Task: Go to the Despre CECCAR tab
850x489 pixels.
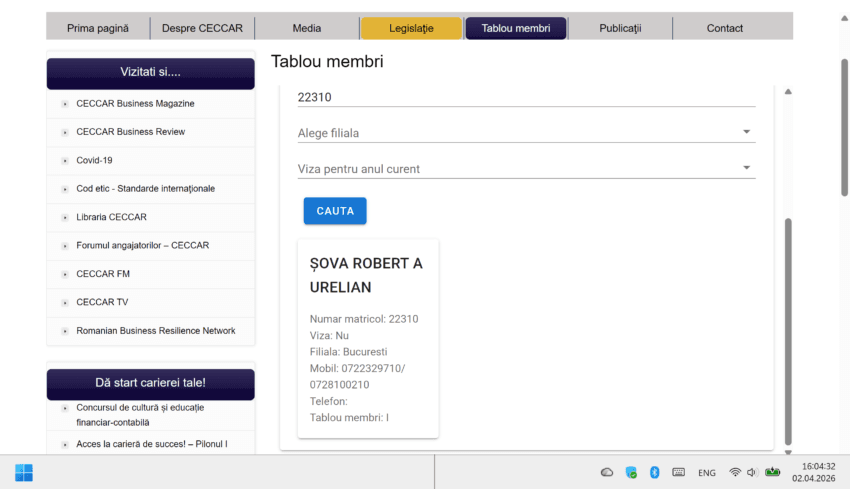Action: [x=202, y=28]
